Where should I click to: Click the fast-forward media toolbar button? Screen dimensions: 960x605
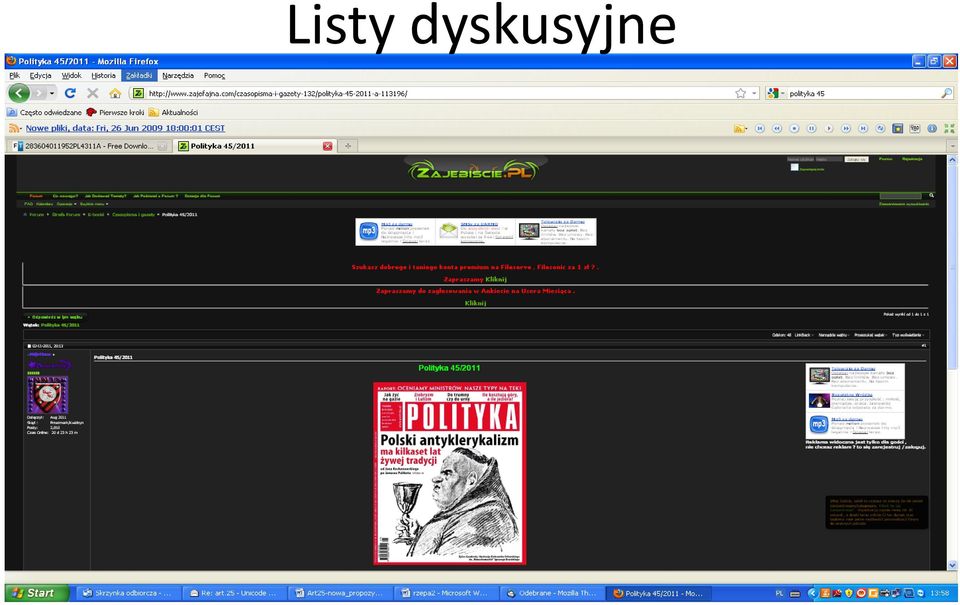click(x=846, y=128)
